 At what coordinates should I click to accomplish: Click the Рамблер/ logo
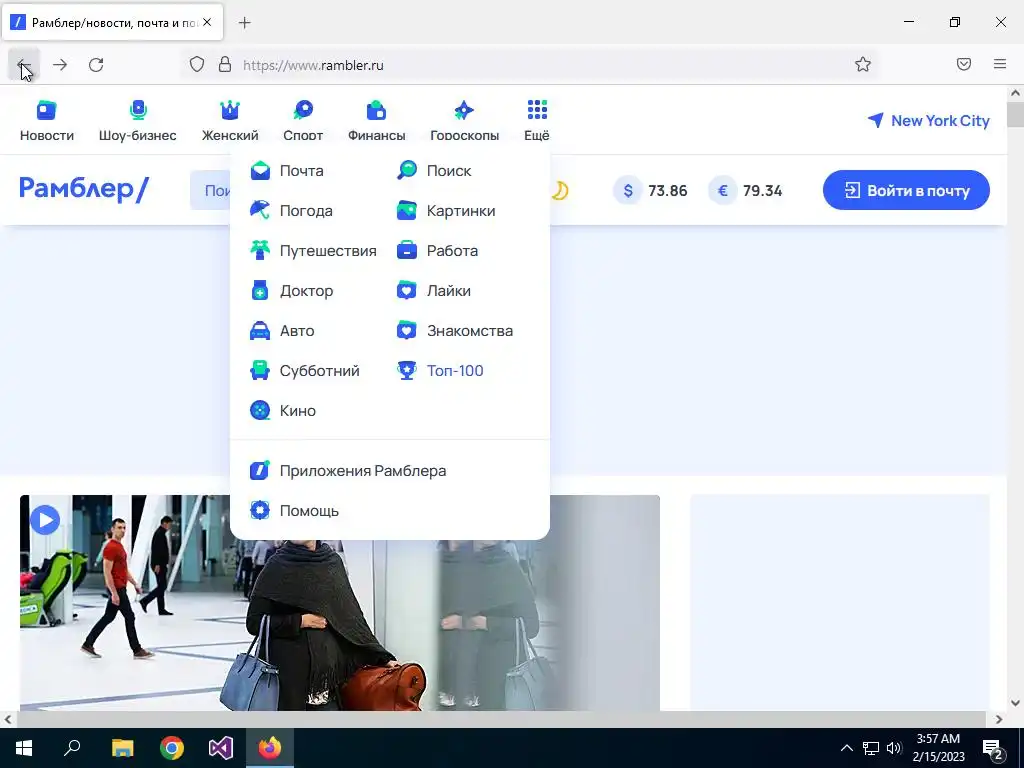point(84,189)
